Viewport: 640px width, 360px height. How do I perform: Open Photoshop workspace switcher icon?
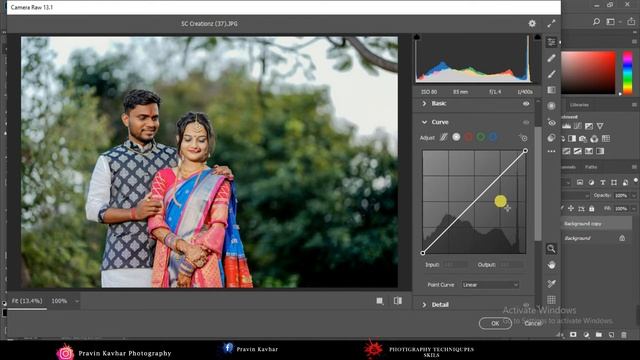pyautogui.click(x=611, y=21)
